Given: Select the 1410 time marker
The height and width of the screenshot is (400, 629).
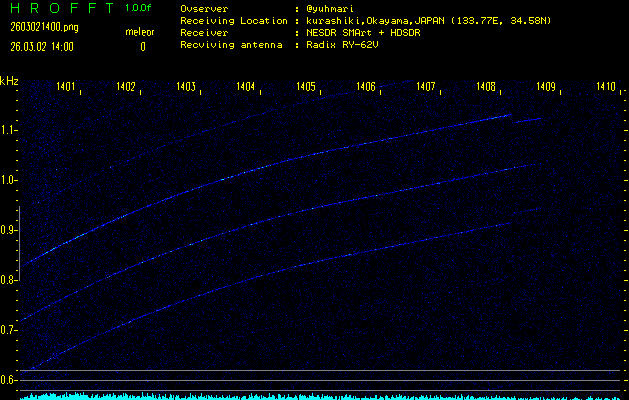Looking at the screenshot, I should 606,88.
